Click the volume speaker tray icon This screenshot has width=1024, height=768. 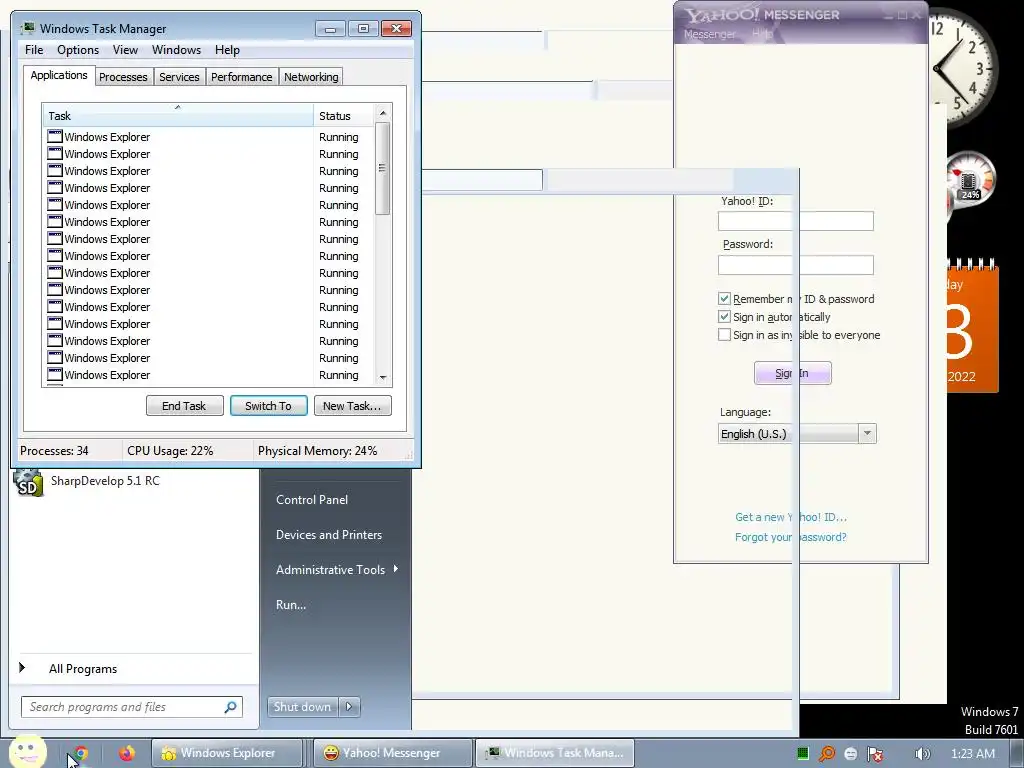pyautogui.click(x=922, y=754)
